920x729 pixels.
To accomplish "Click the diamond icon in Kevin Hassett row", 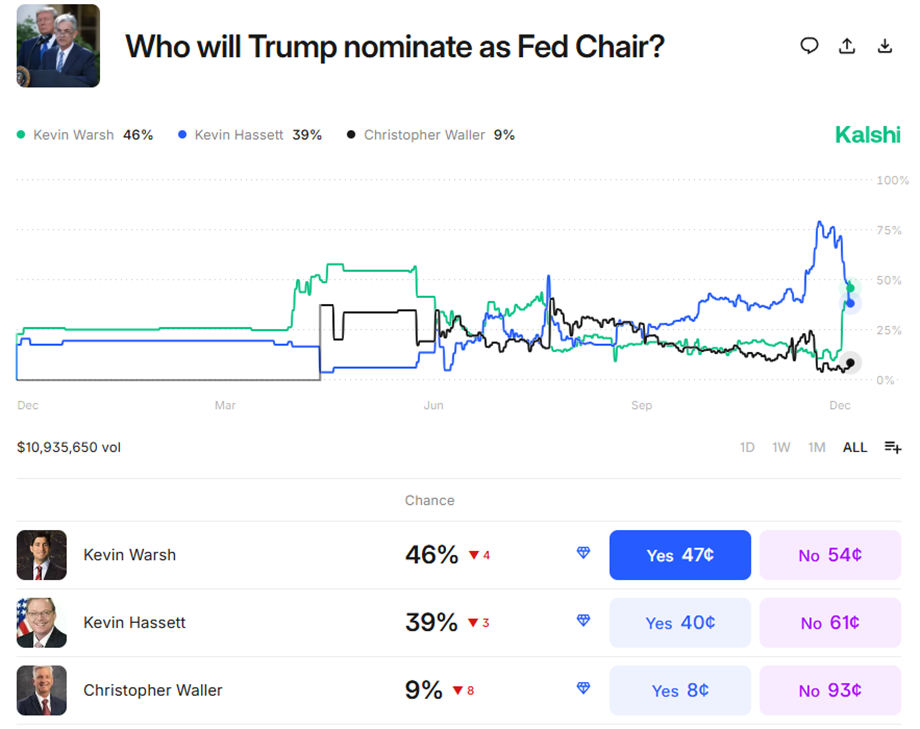I will pos(583,621).
